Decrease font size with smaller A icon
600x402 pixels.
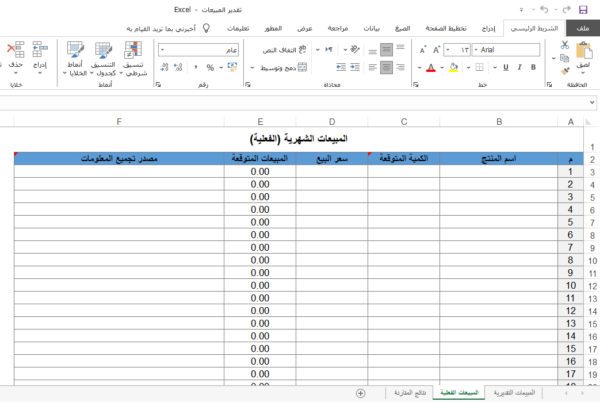click(x=423, y=50)
